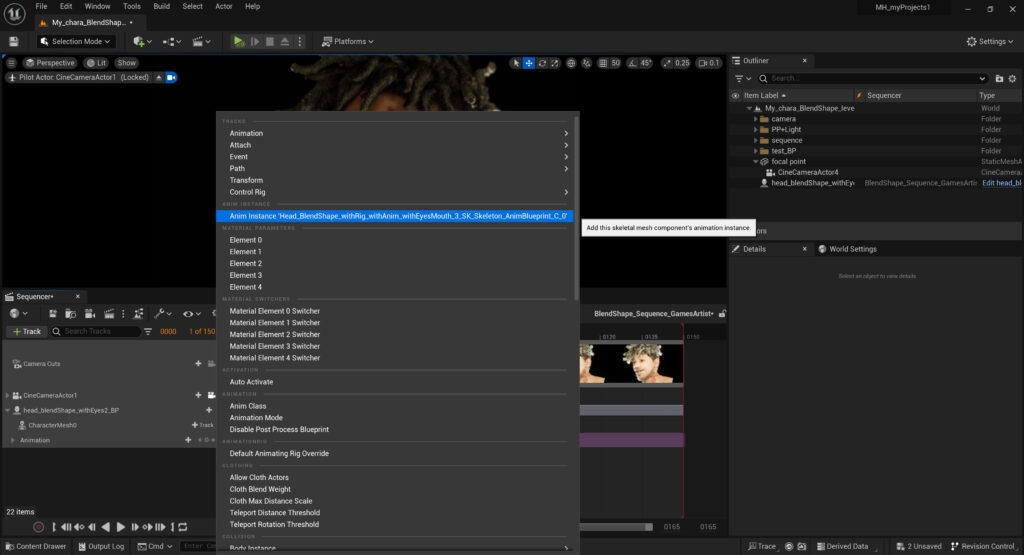
Task: Expand the CineCameraActor1 track in Sequencer
Action: (x=7, y=396)
